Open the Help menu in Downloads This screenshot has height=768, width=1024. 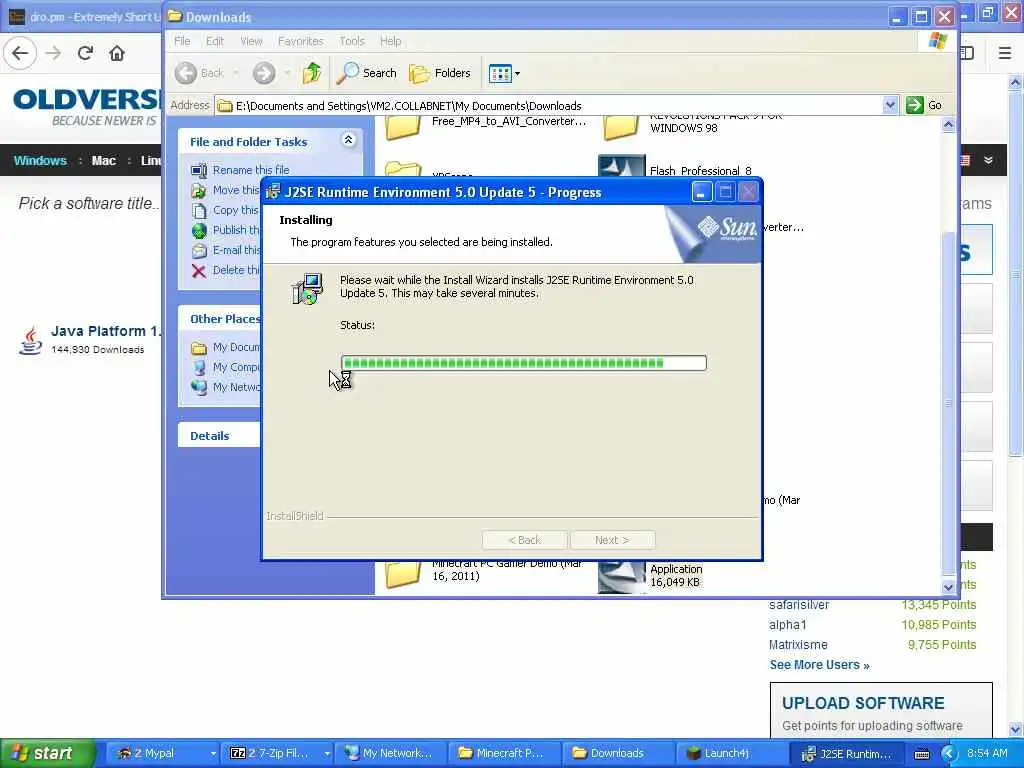point(391,41)
